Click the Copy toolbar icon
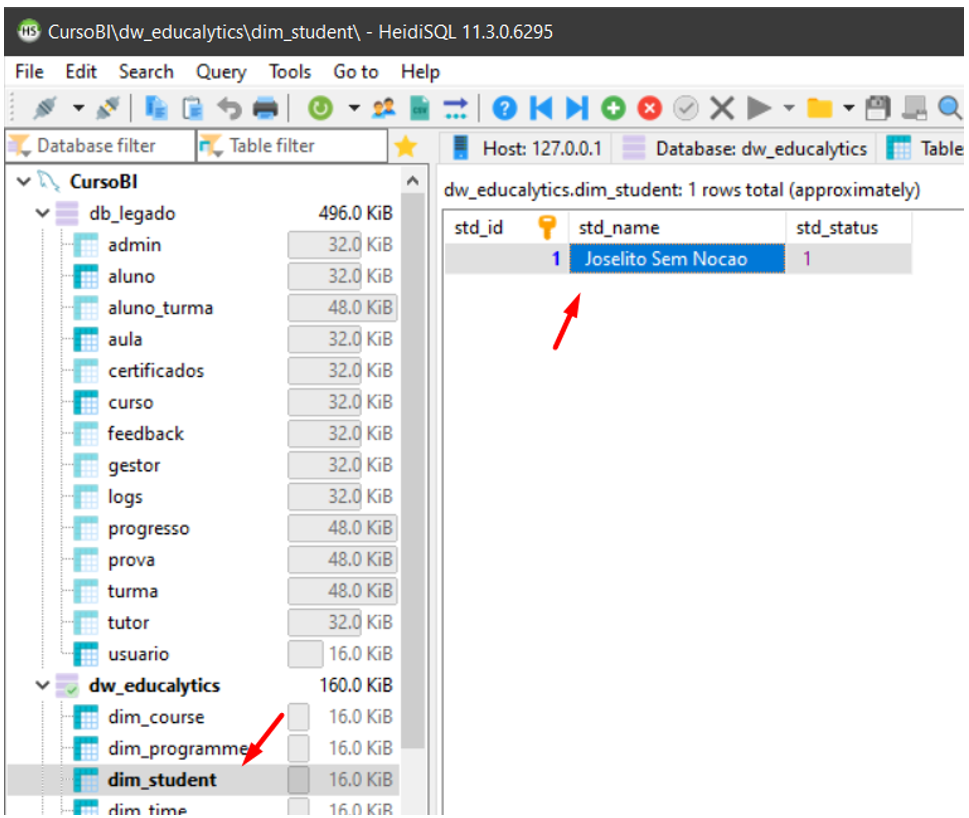The image size is (969, 818). tap(156, 108)
